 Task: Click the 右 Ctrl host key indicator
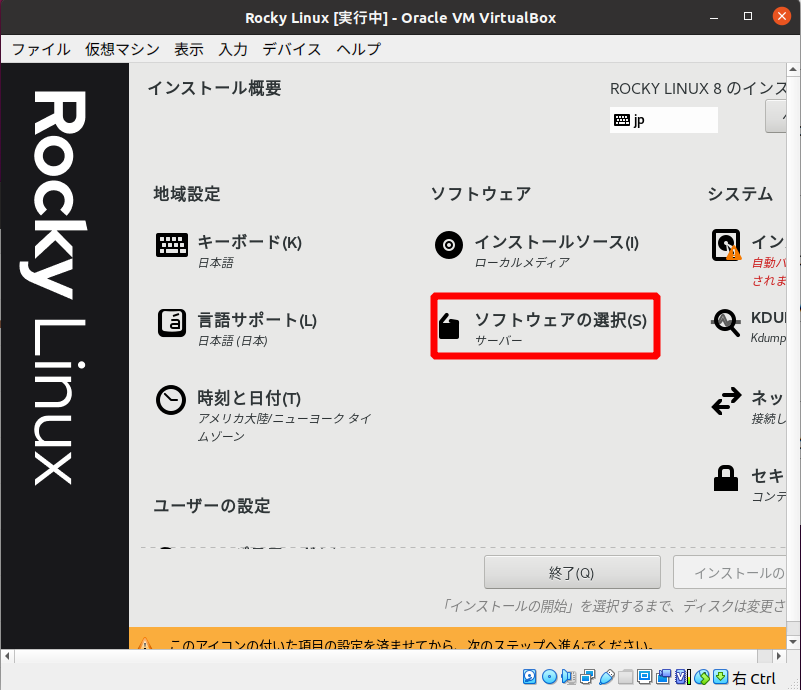point(754,678)
